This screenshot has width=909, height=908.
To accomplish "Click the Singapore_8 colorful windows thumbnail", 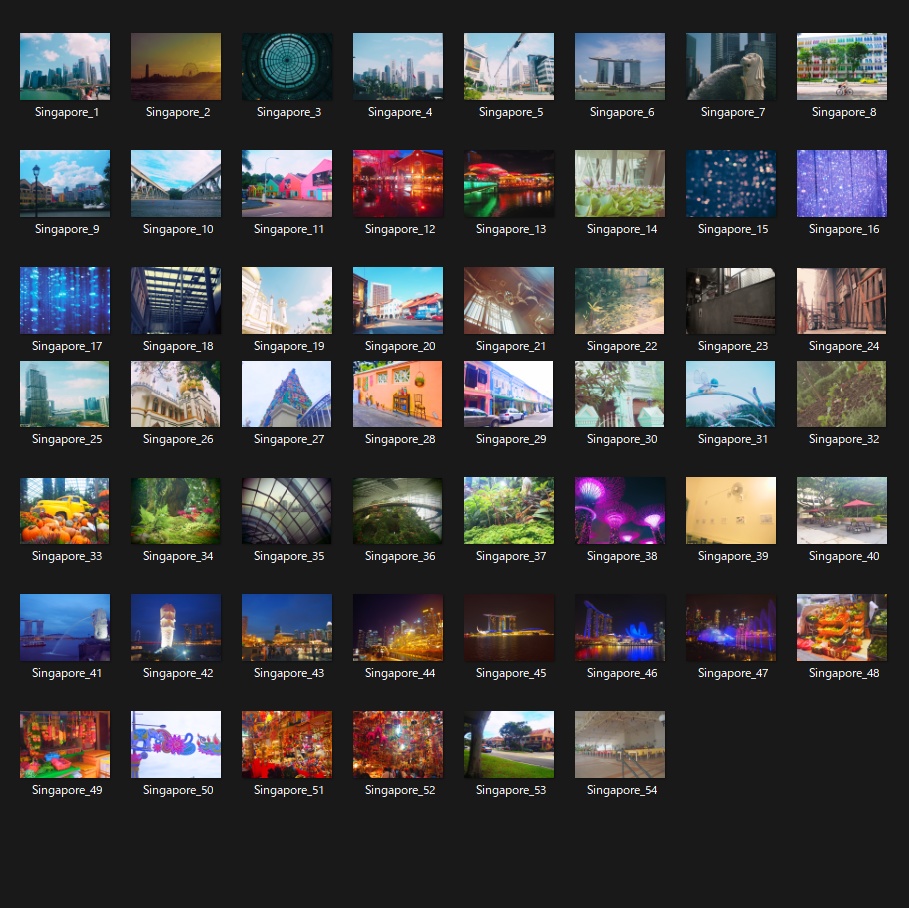I will 842,66.
